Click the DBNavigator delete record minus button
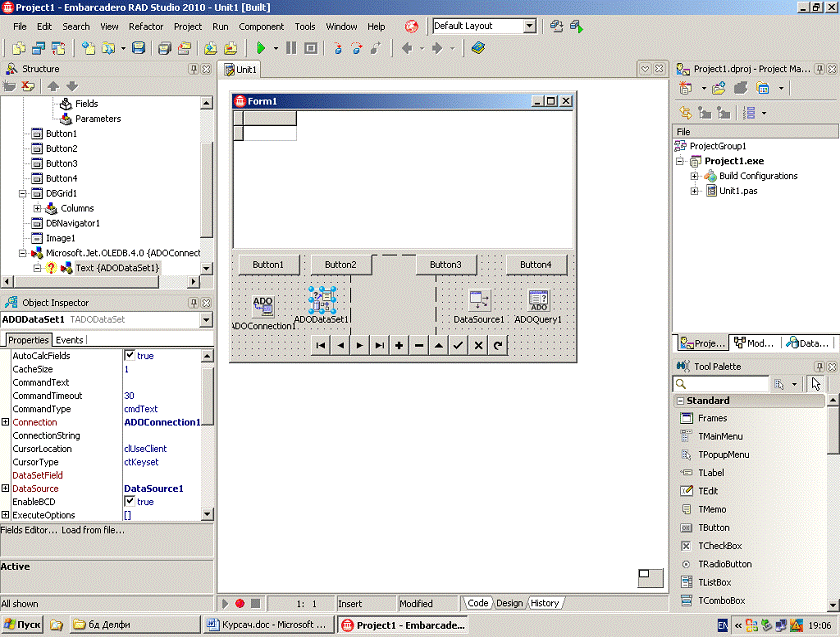 pyautogui.click(x=419, y=345)
